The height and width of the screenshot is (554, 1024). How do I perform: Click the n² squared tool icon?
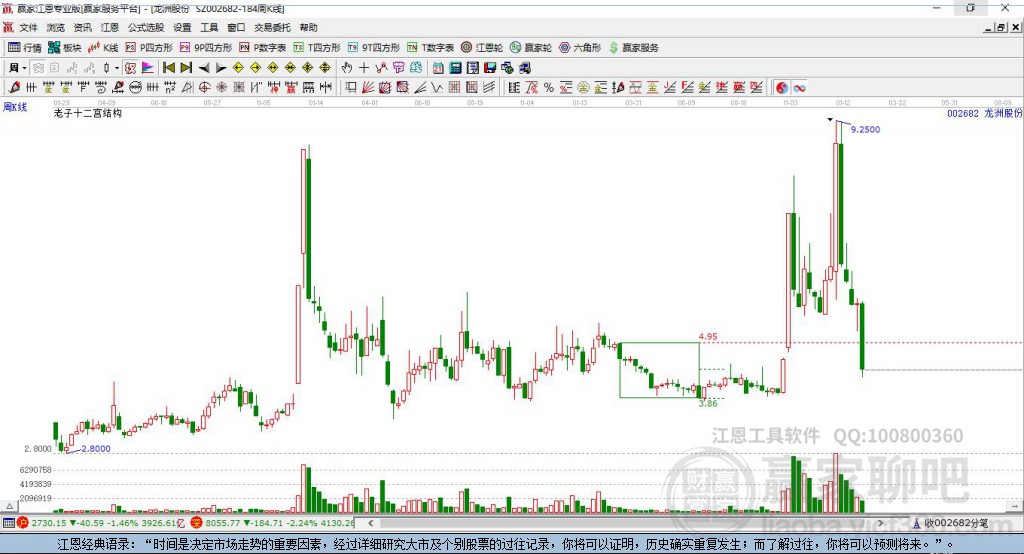pos(169,88)
